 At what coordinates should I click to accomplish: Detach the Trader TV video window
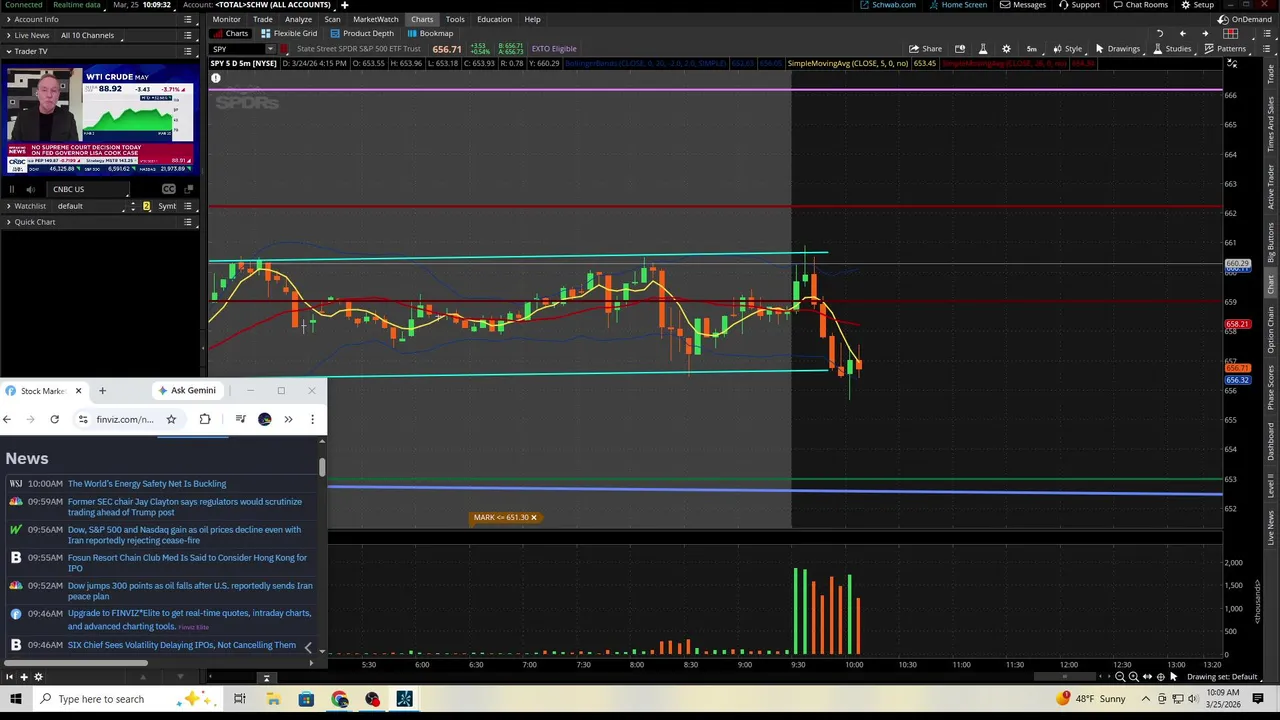point(189,189)
